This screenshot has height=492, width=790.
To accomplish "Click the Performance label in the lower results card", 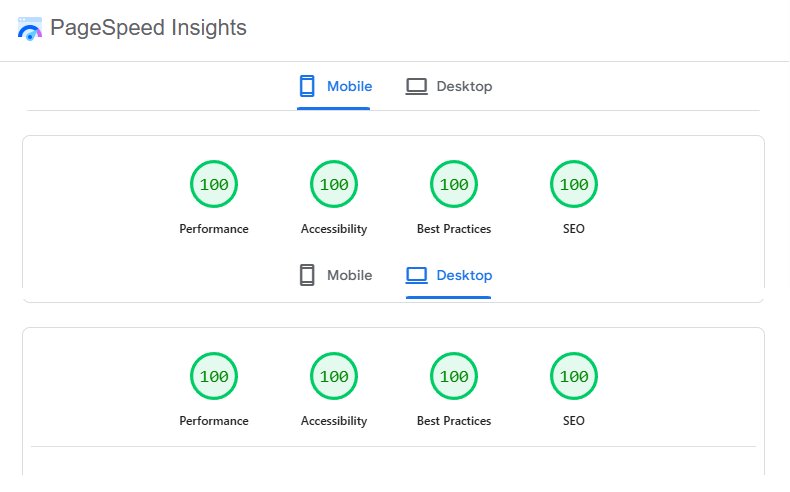I will (x=214, y=421).
